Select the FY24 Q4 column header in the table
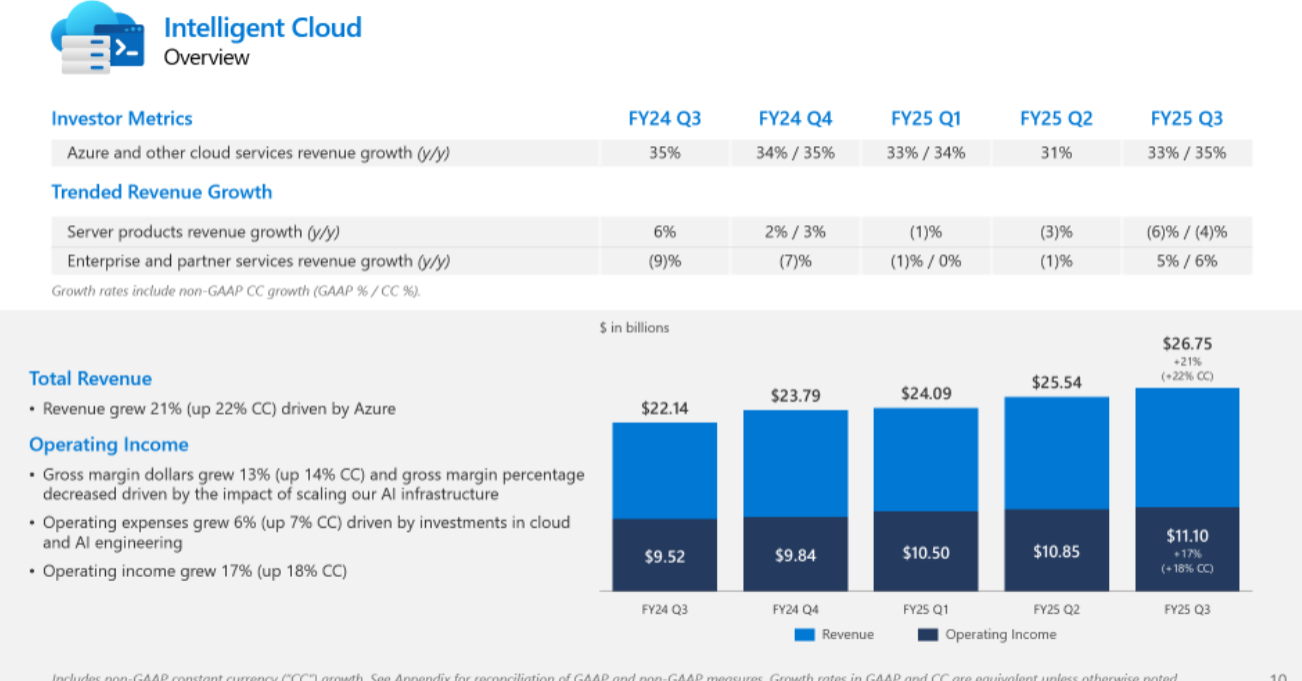 (795, 119)
